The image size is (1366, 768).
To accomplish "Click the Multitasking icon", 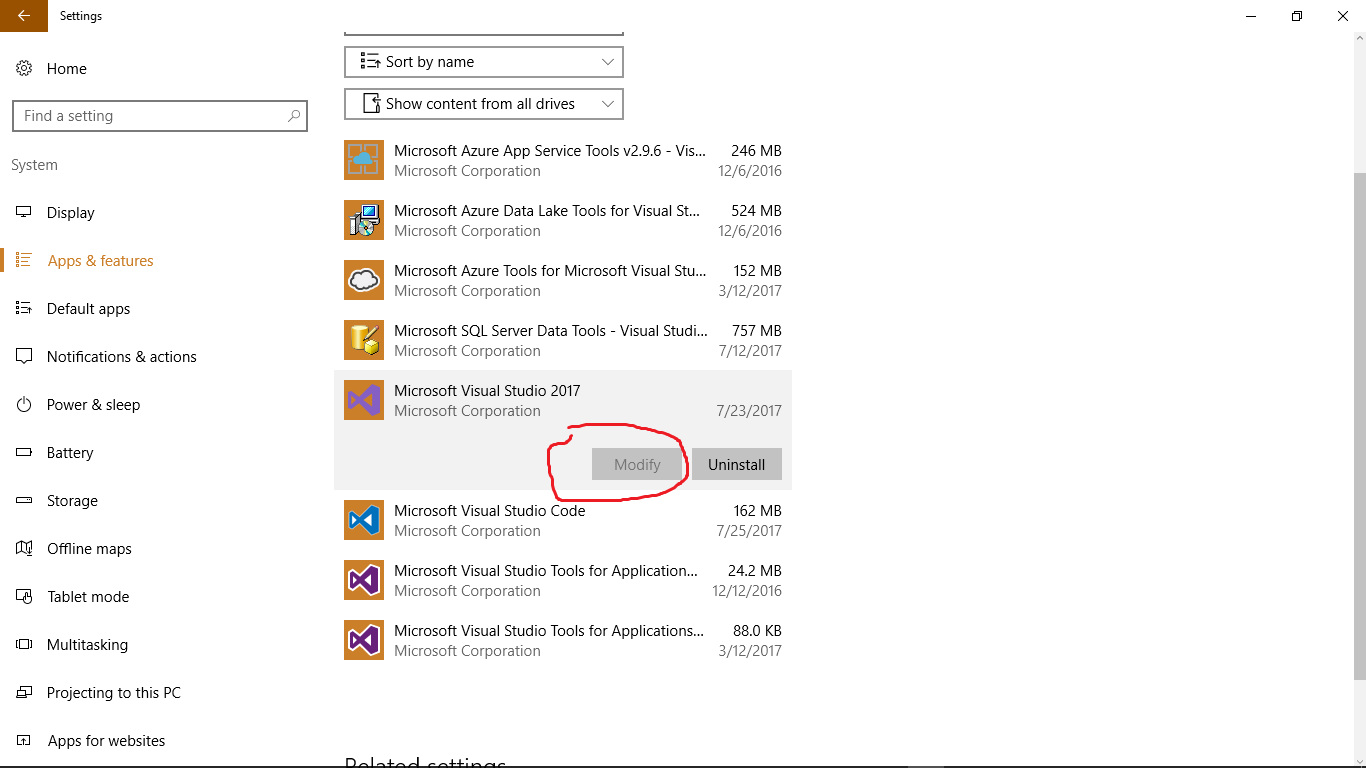I will [24, 644].
